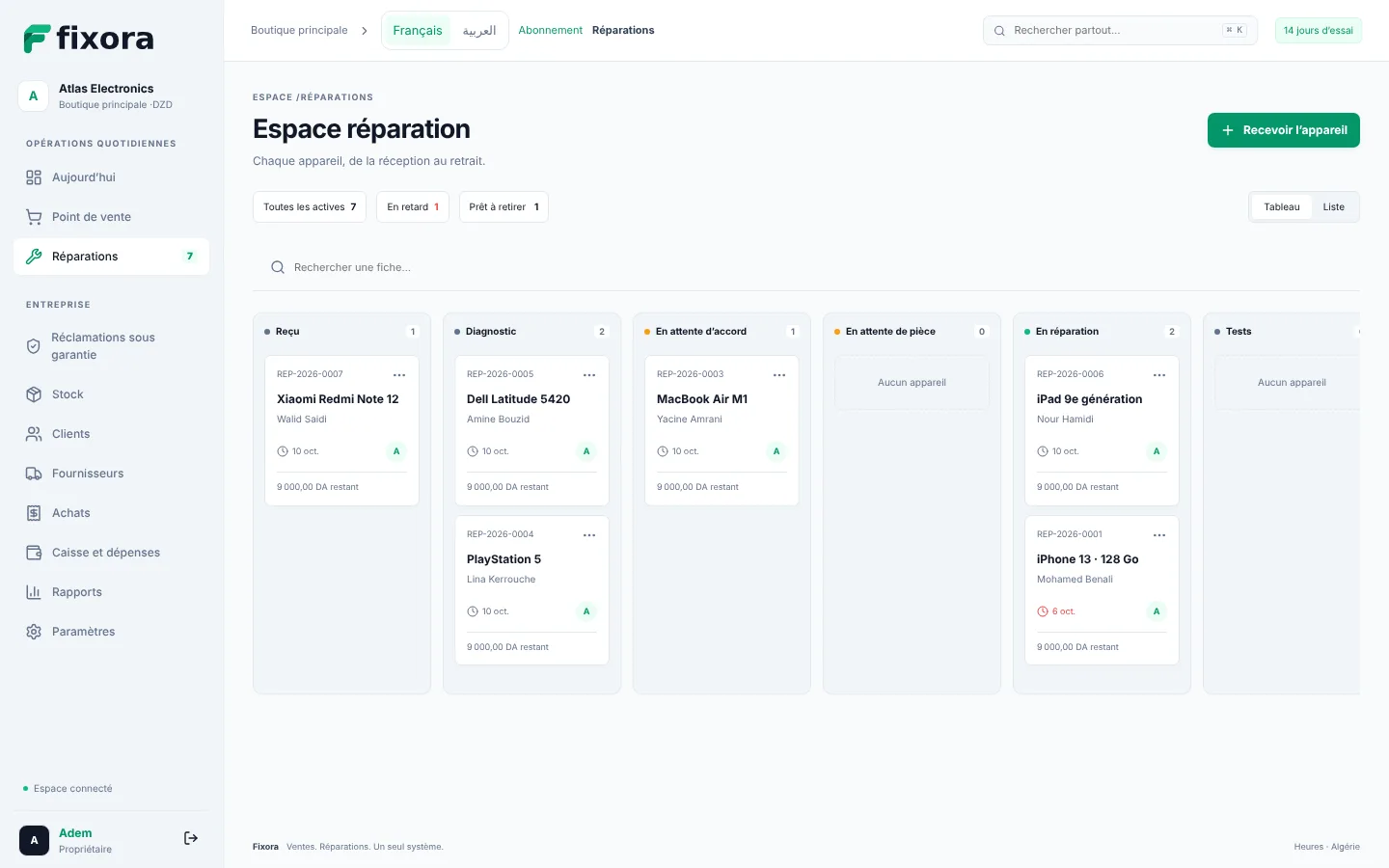The image size is (1389, 868).
Task: Open options menu for REP-2026-0007 card
Action: [x=399, y=375]
